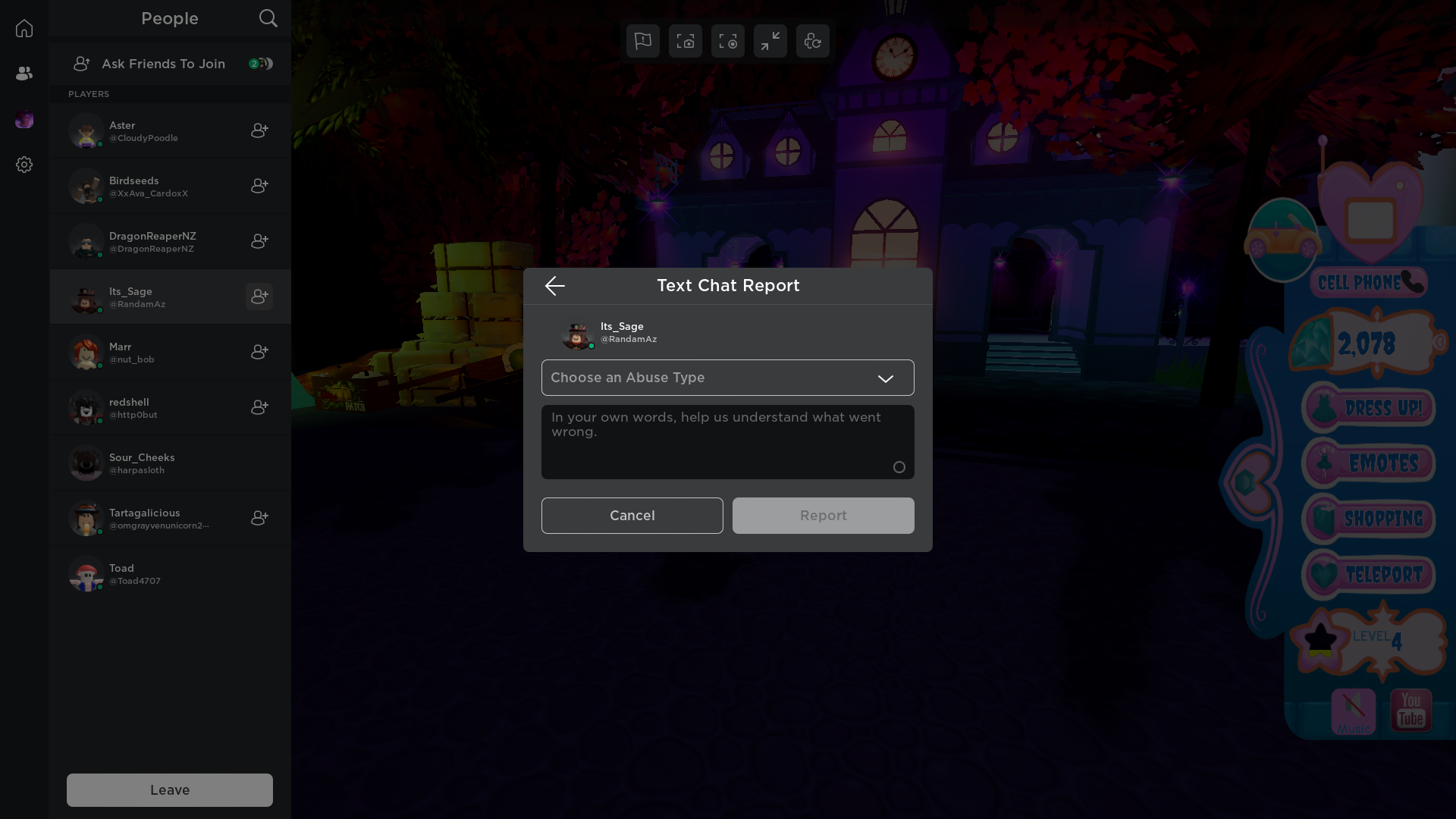The width and height of the screenshot is (1456, 819).
Task: Click the People/friends icon in sidebar
Action: (24, 72)
